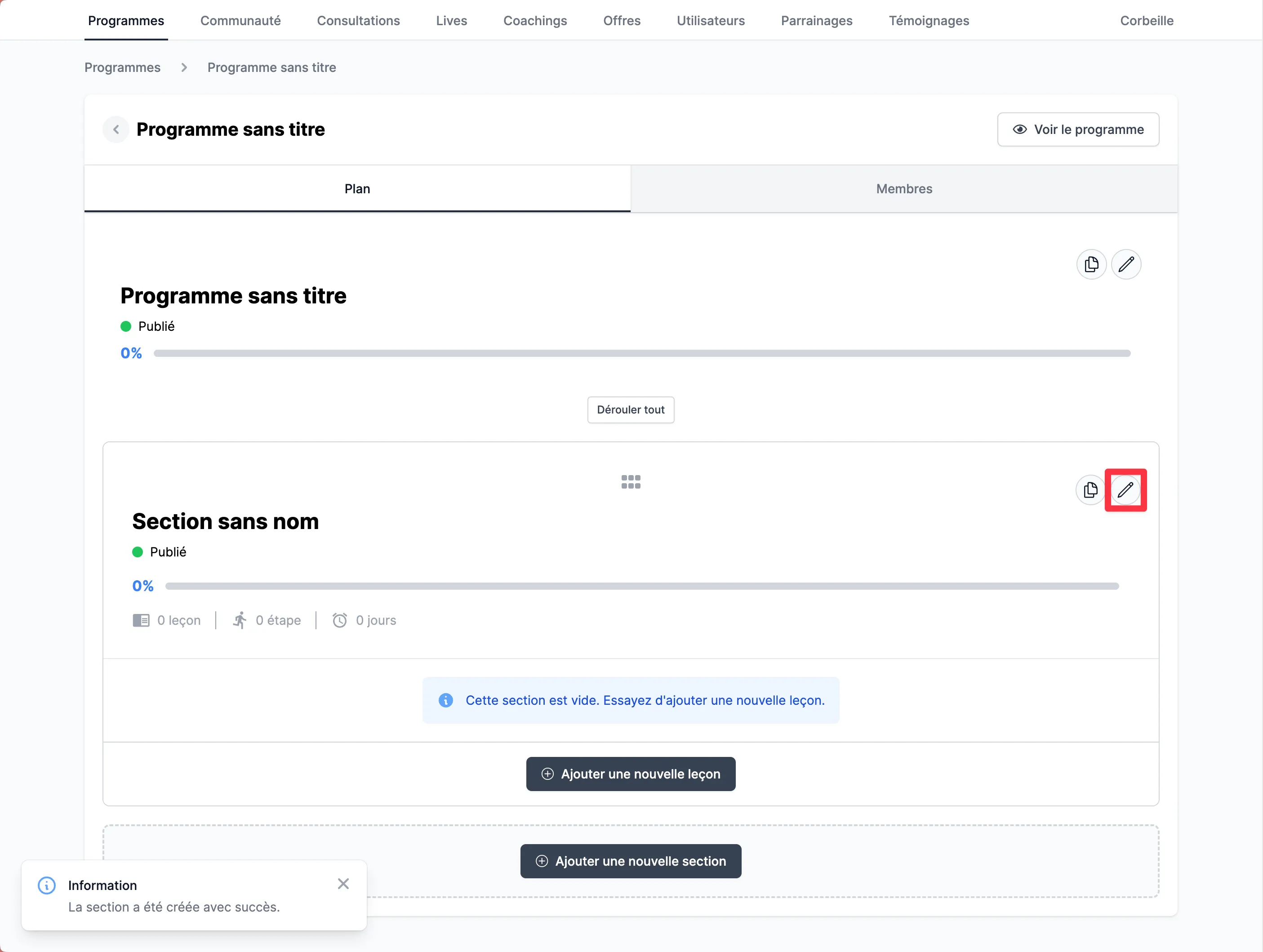Open the Coachings tab

[535, 21]
